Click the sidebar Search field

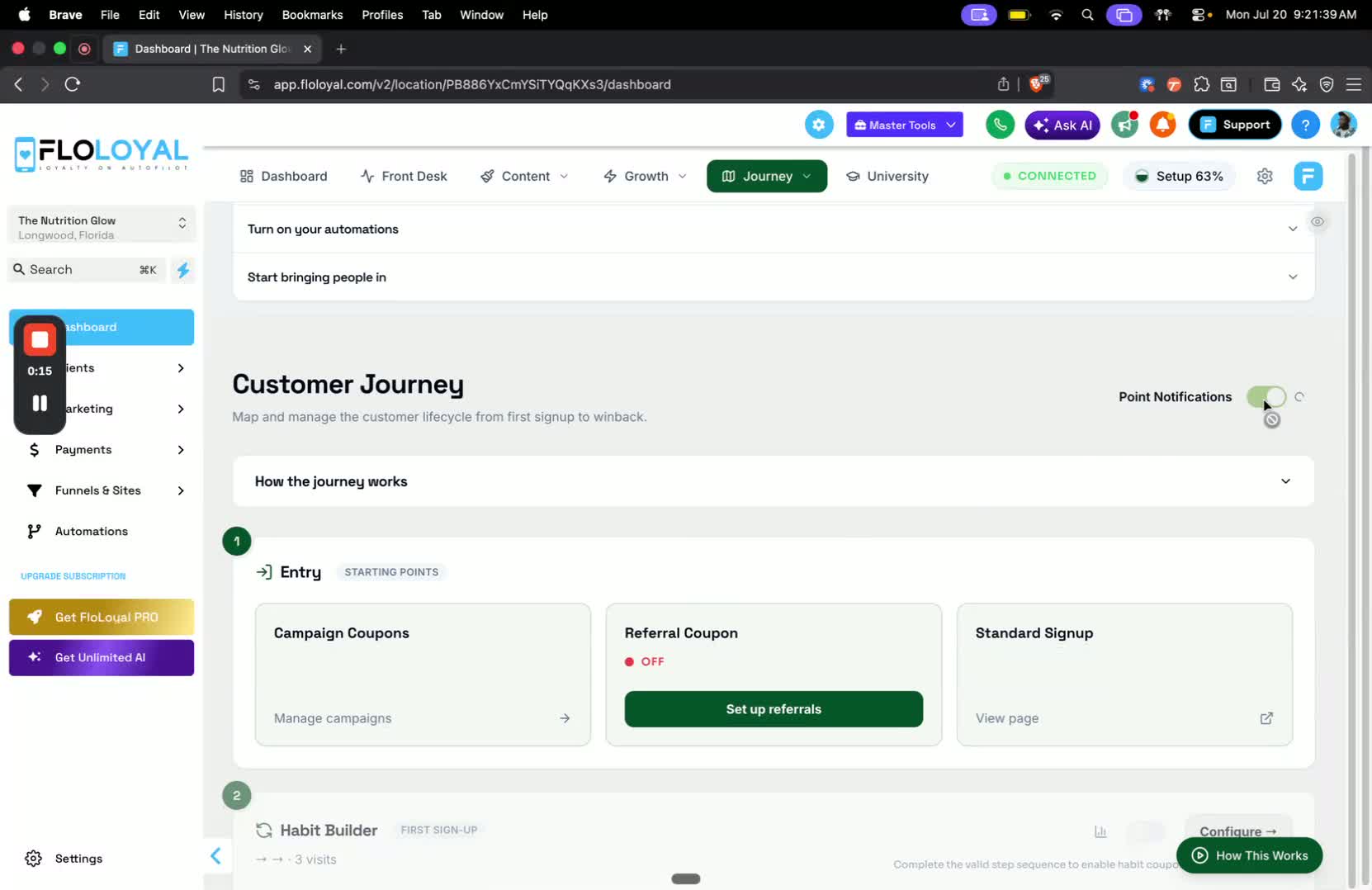coord(87,270)
